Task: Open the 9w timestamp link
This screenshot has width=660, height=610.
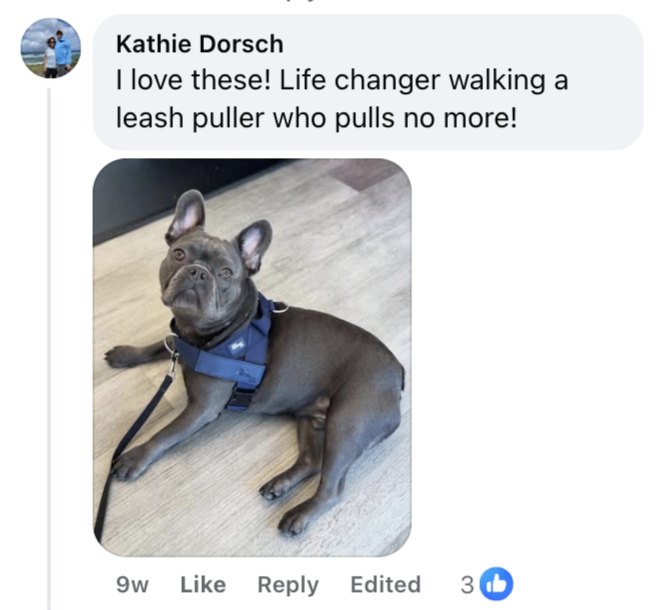Action: (132, 585)
